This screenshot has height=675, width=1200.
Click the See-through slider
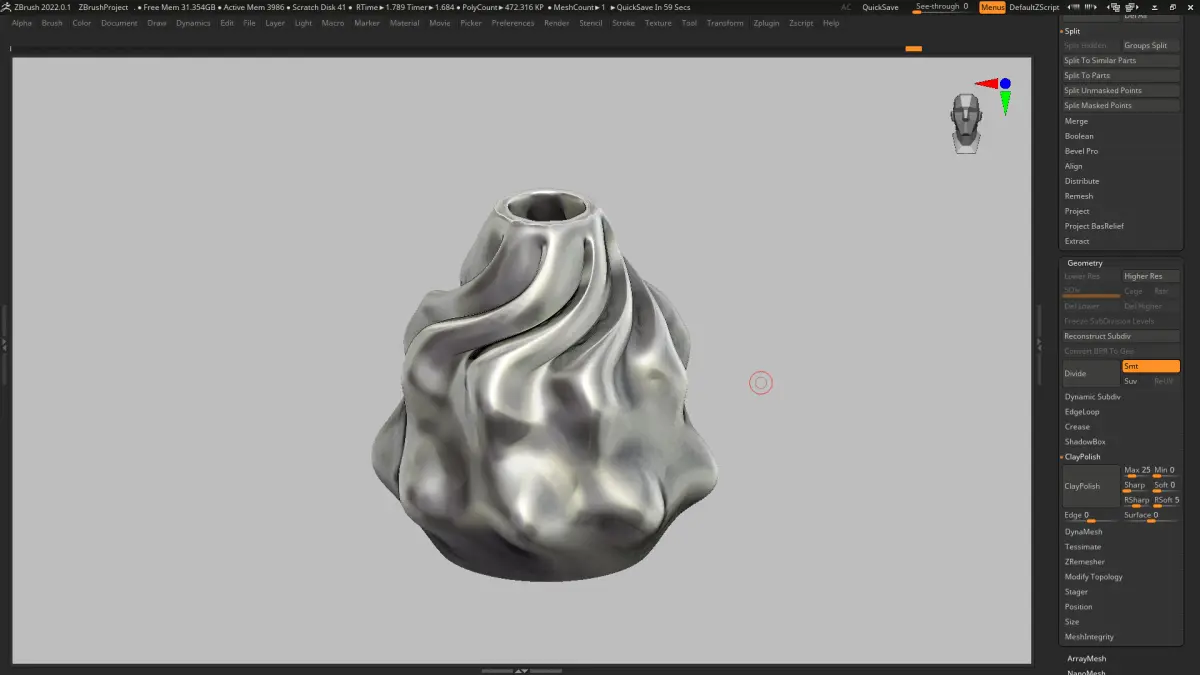point(942,7)
